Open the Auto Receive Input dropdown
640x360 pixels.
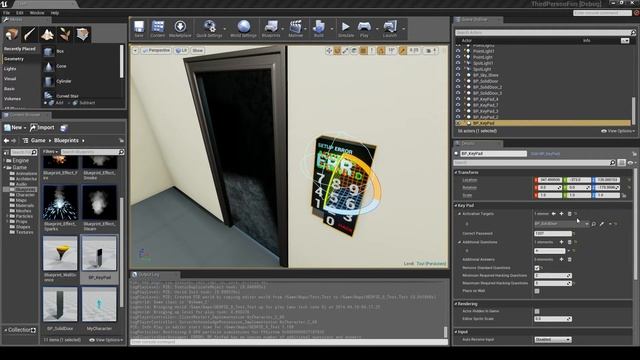click(x=553, y=340)
